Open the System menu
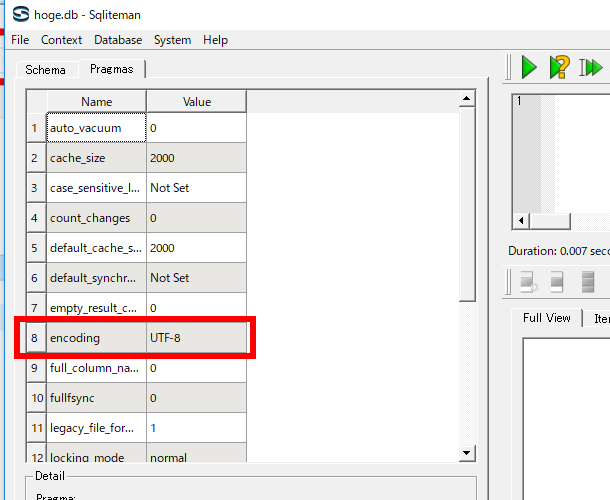The width and height of the screenshot is (610, 500). pyautogui.click(x=172, y=40)
